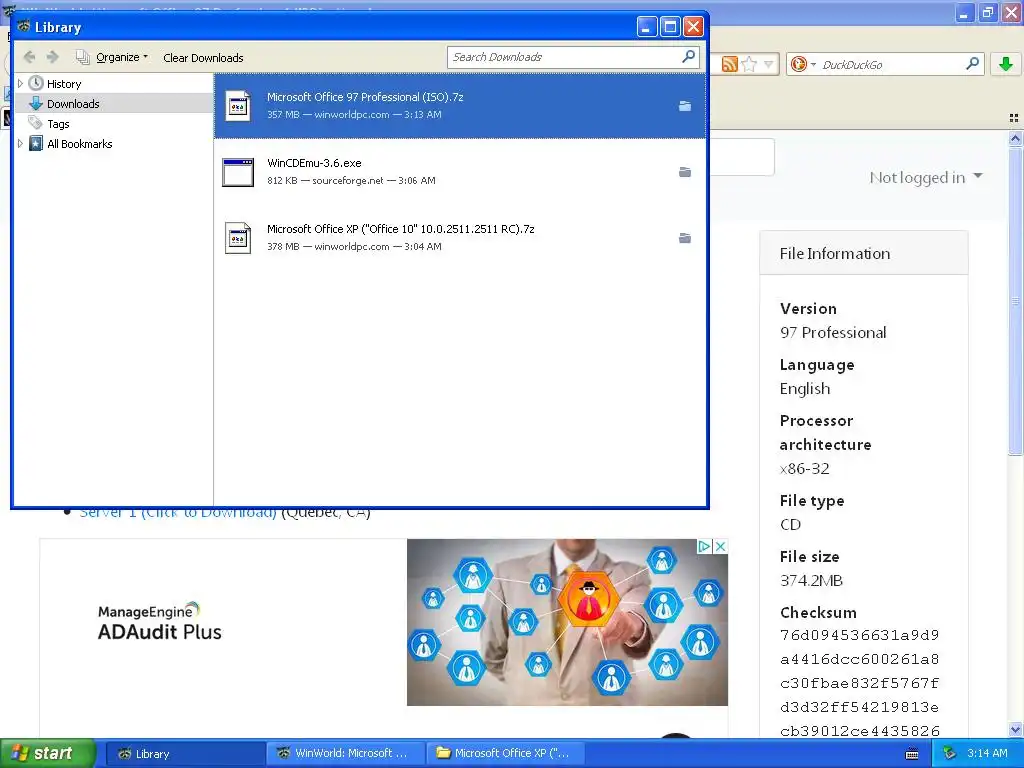Go forward with the Library forward arrow

(53, 57)
